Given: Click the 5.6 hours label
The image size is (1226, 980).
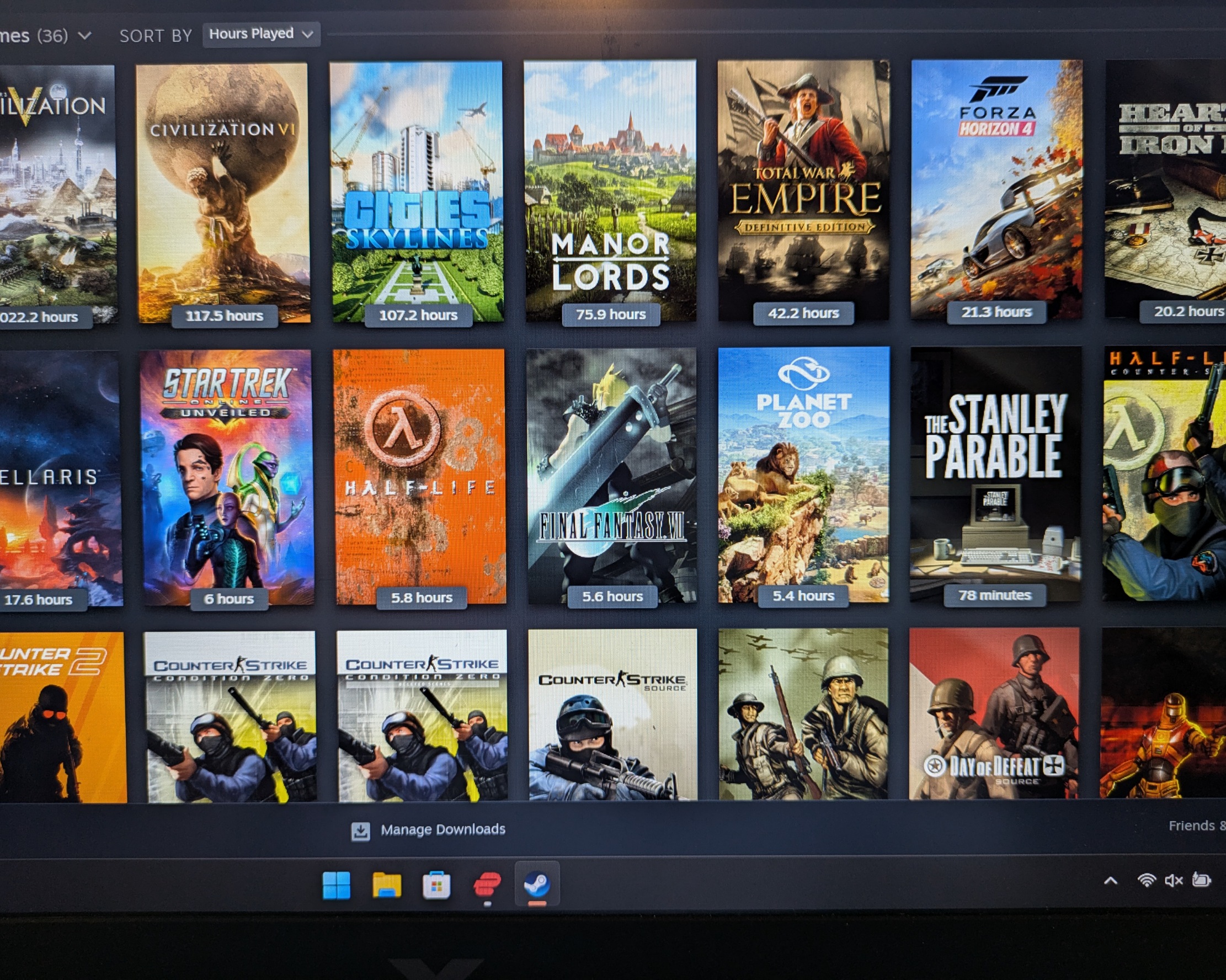Looking at the screenshot, I should [612, 596].
